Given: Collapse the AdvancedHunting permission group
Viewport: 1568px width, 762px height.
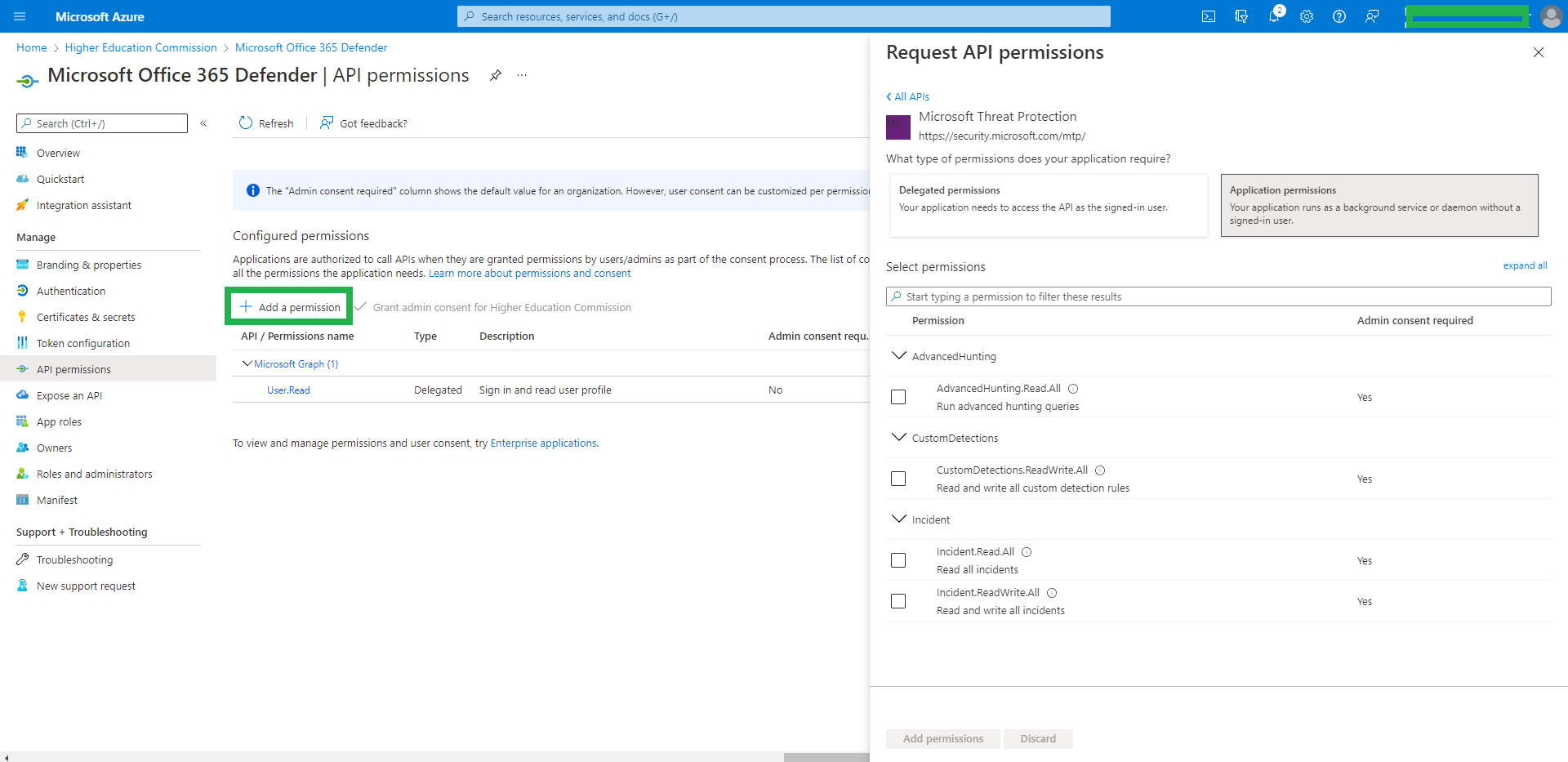Looking at the screenshot, I should [899, 356].
